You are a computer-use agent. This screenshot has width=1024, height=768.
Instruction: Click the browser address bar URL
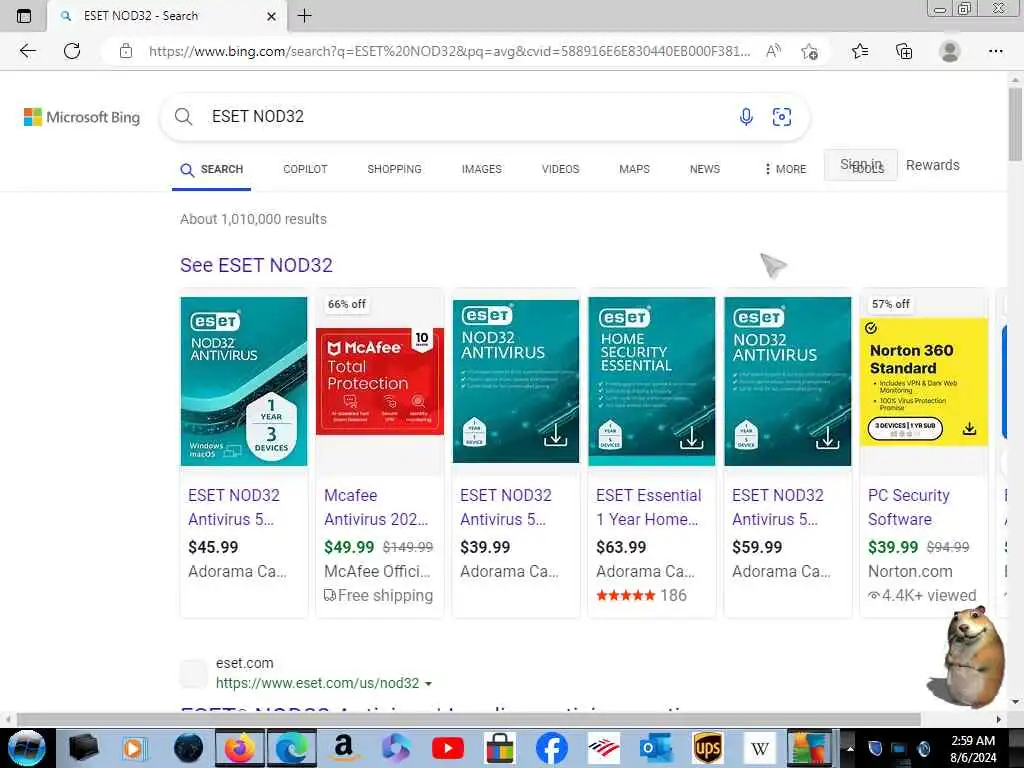[449, 51]
